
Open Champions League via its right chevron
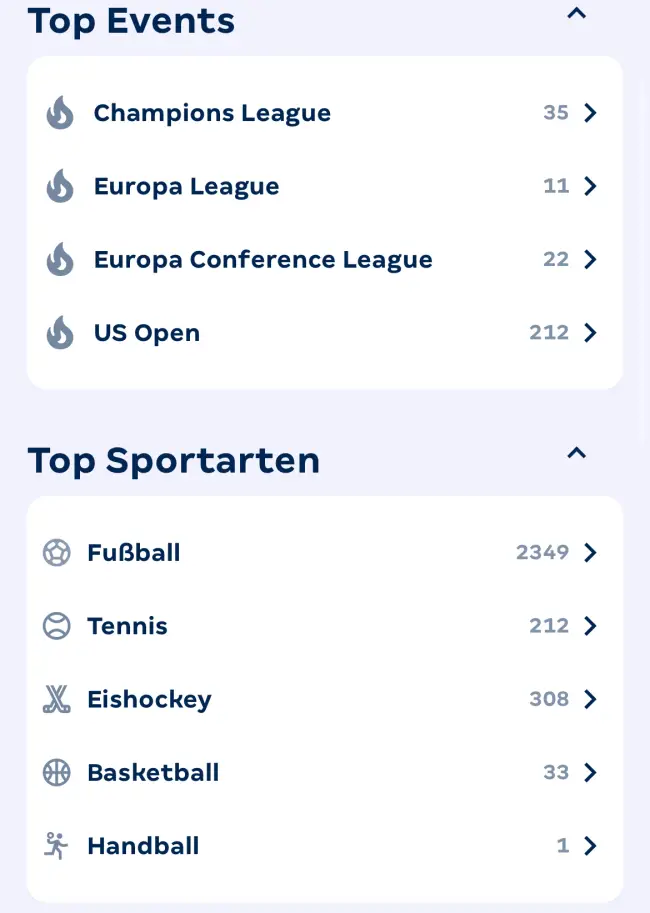590,113
